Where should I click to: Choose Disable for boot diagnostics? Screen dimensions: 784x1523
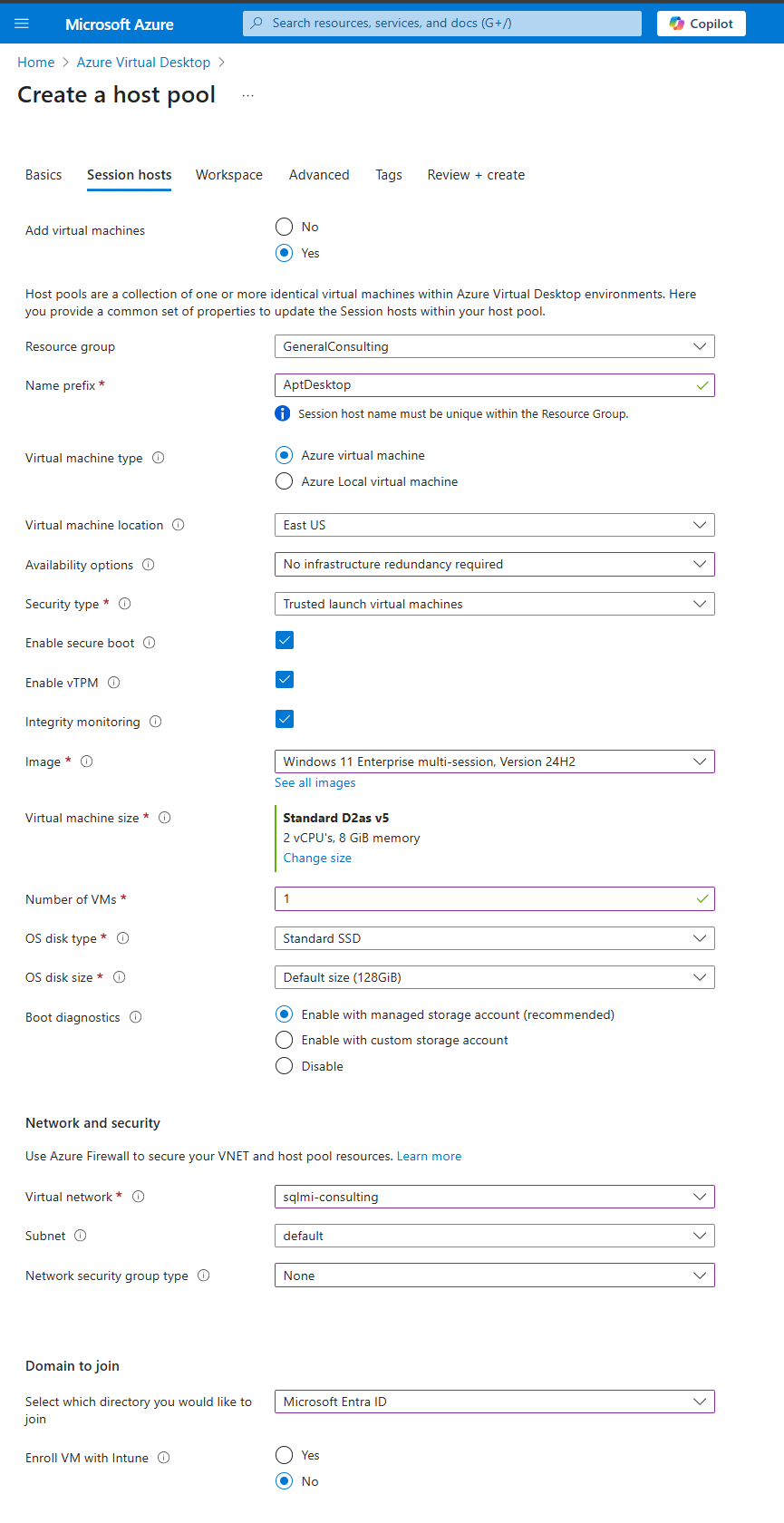click(285, 1066)
